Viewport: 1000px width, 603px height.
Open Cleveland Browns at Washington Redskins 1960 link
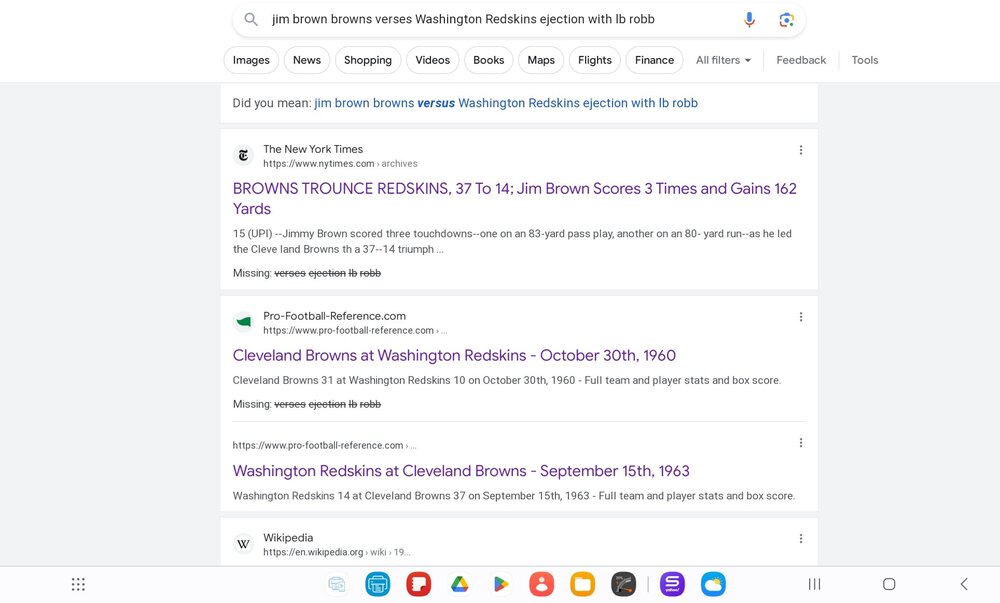pos(454,355)
